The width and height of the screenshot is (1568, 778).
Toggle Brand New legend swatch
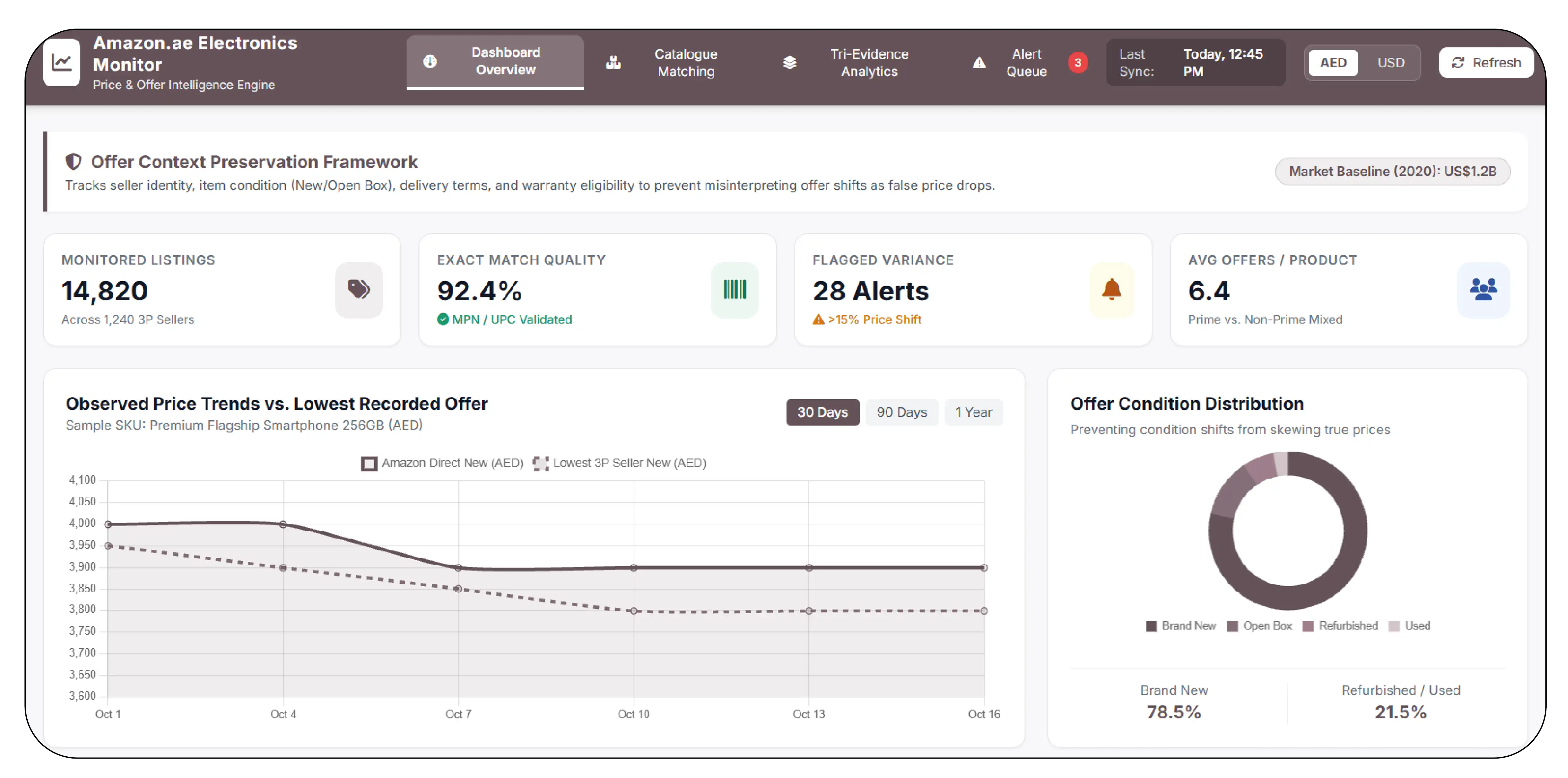(1150, 626)
